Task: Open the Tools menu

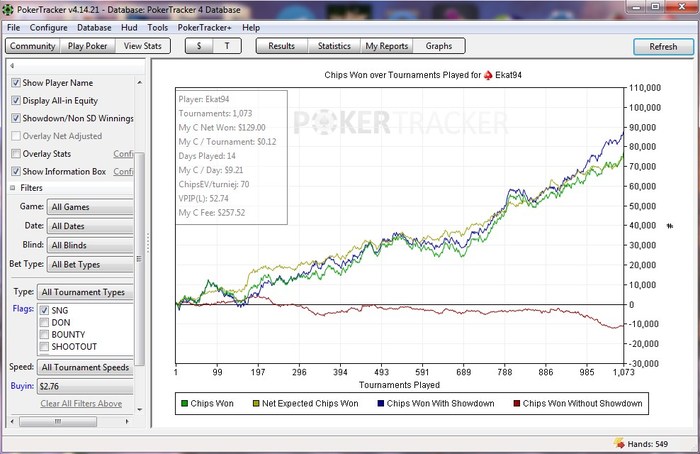Action: [158, 28]
